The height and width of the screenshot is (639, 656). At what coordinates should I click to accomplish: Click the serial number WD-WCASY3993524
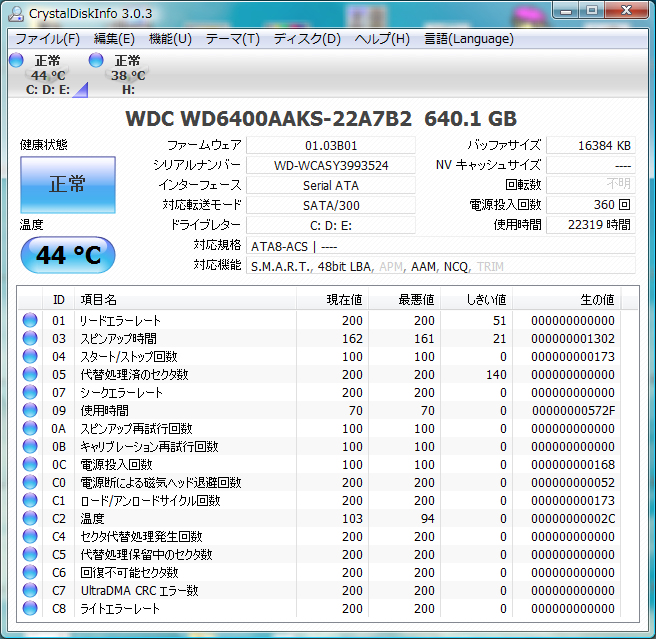(x=331, y=165)
